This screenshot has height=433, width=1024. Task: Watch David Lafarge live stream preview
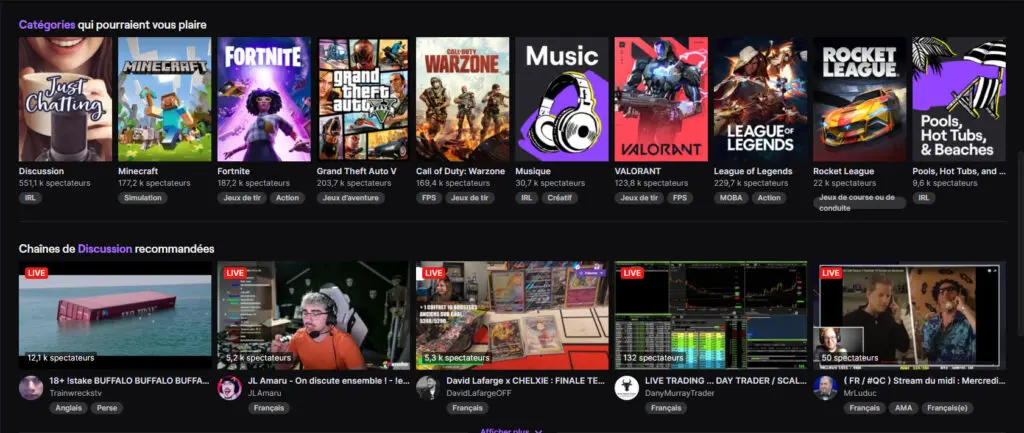512,315
